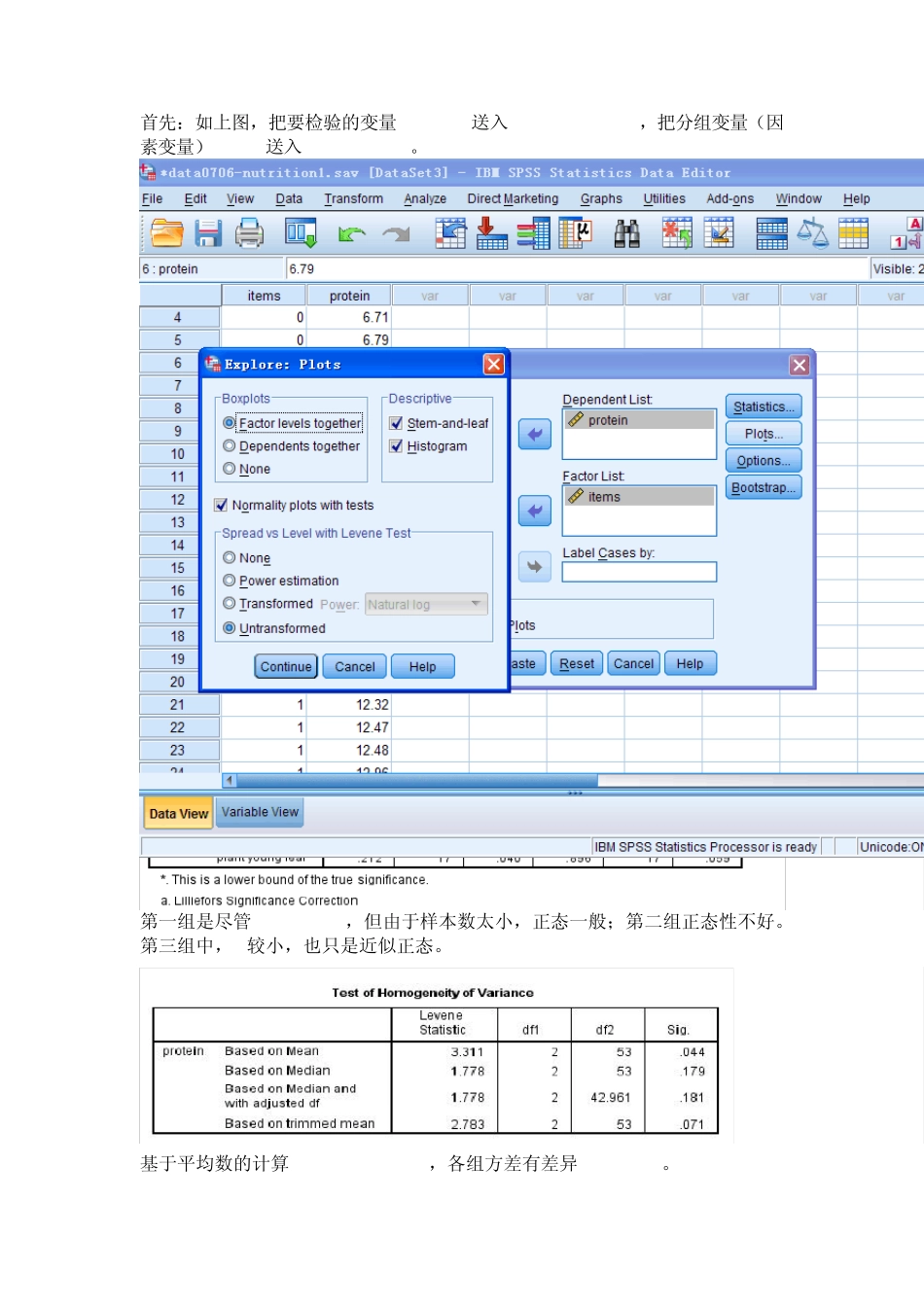Screen dimensions: 924x1307
Task: Click the Value labels toolbar icon
Action: point(906,233)
